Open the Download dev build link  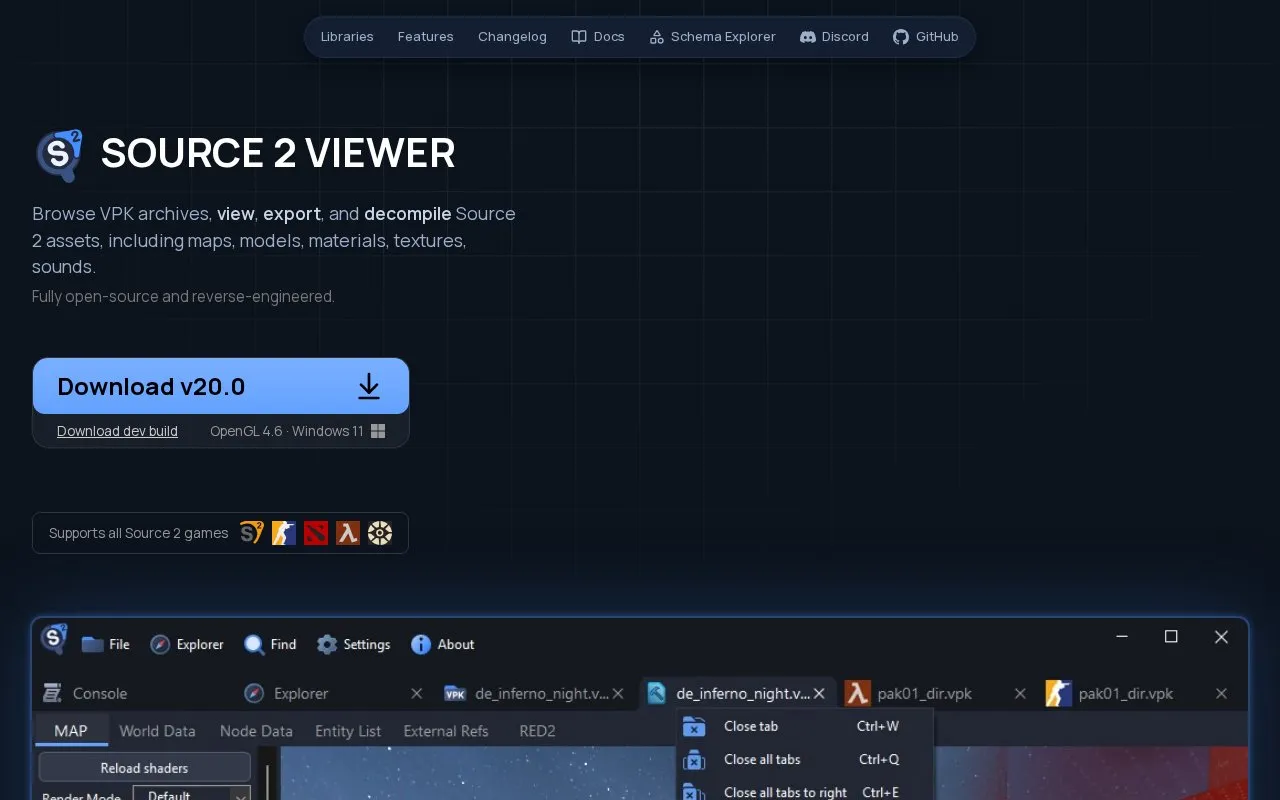click(x=117, y=431)
